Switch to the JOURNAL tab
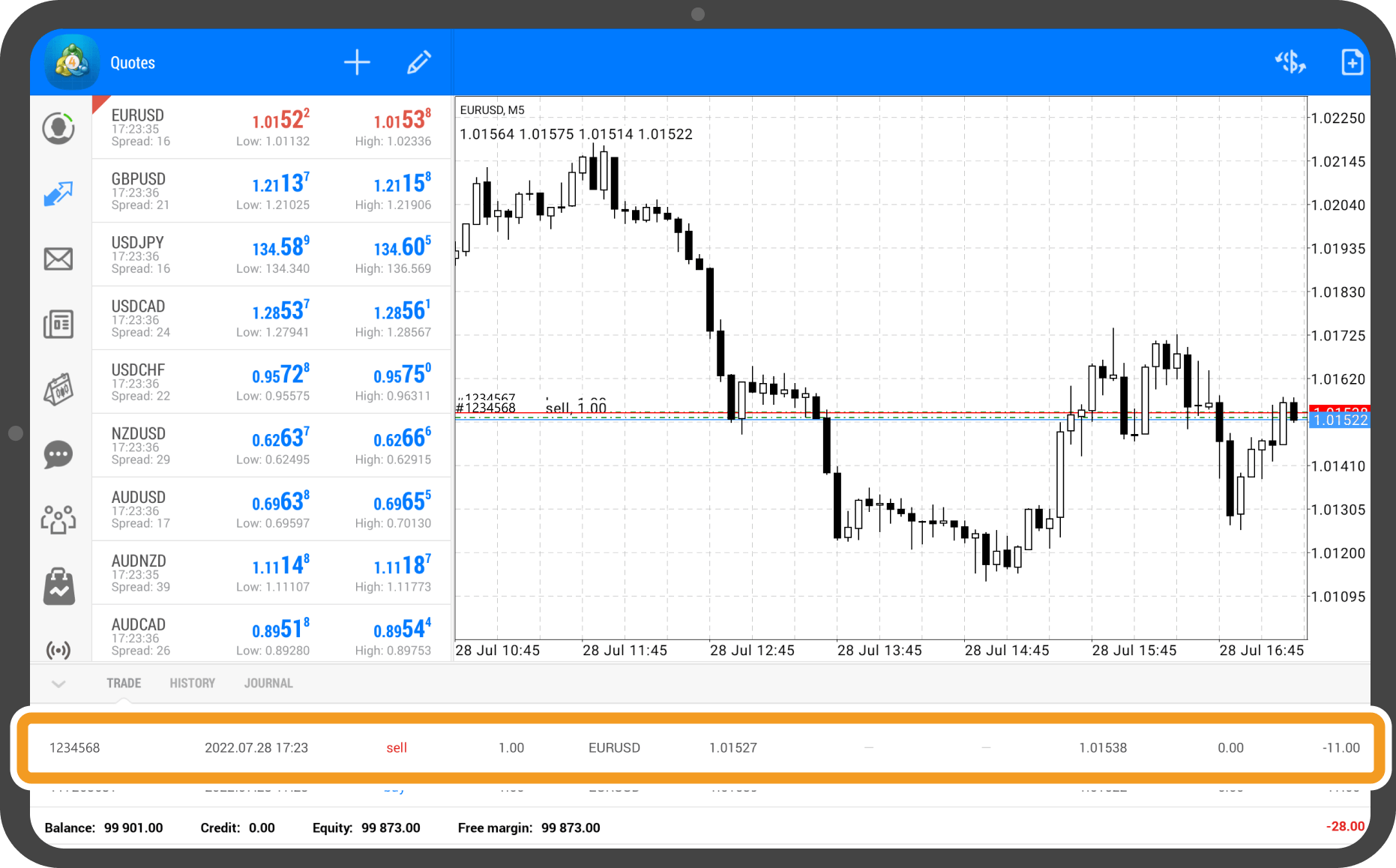Screen dimensions: 1396x868 (268, 684)
